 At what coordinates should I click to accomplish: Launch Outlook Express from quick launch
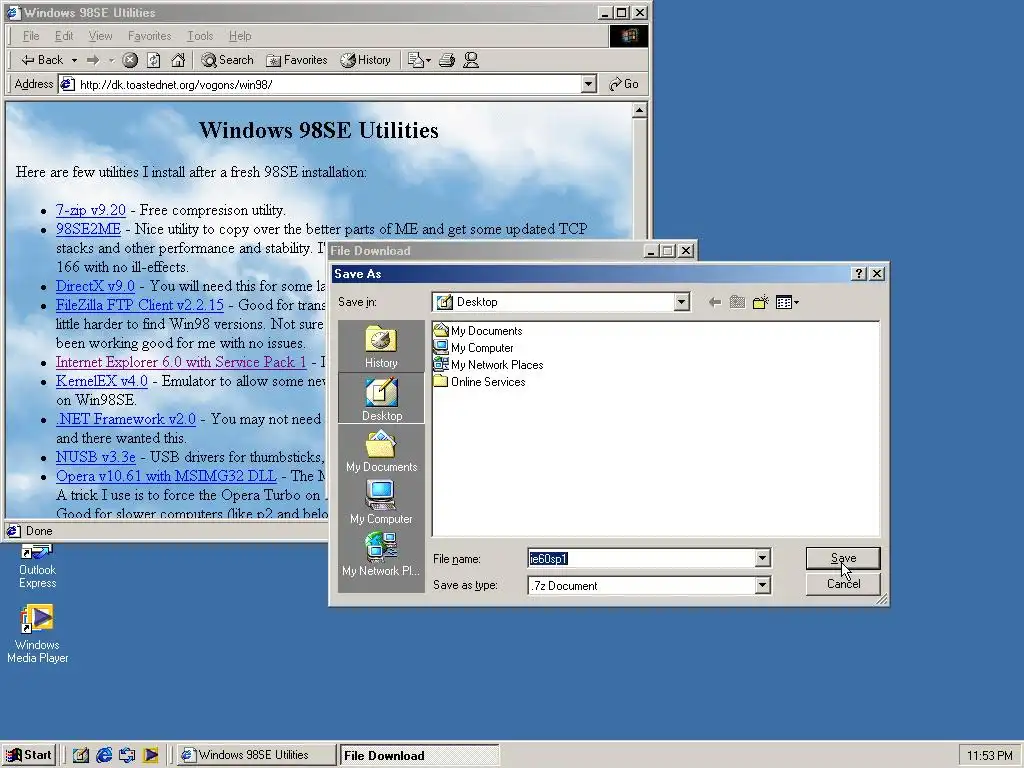(x=127, y=755)
